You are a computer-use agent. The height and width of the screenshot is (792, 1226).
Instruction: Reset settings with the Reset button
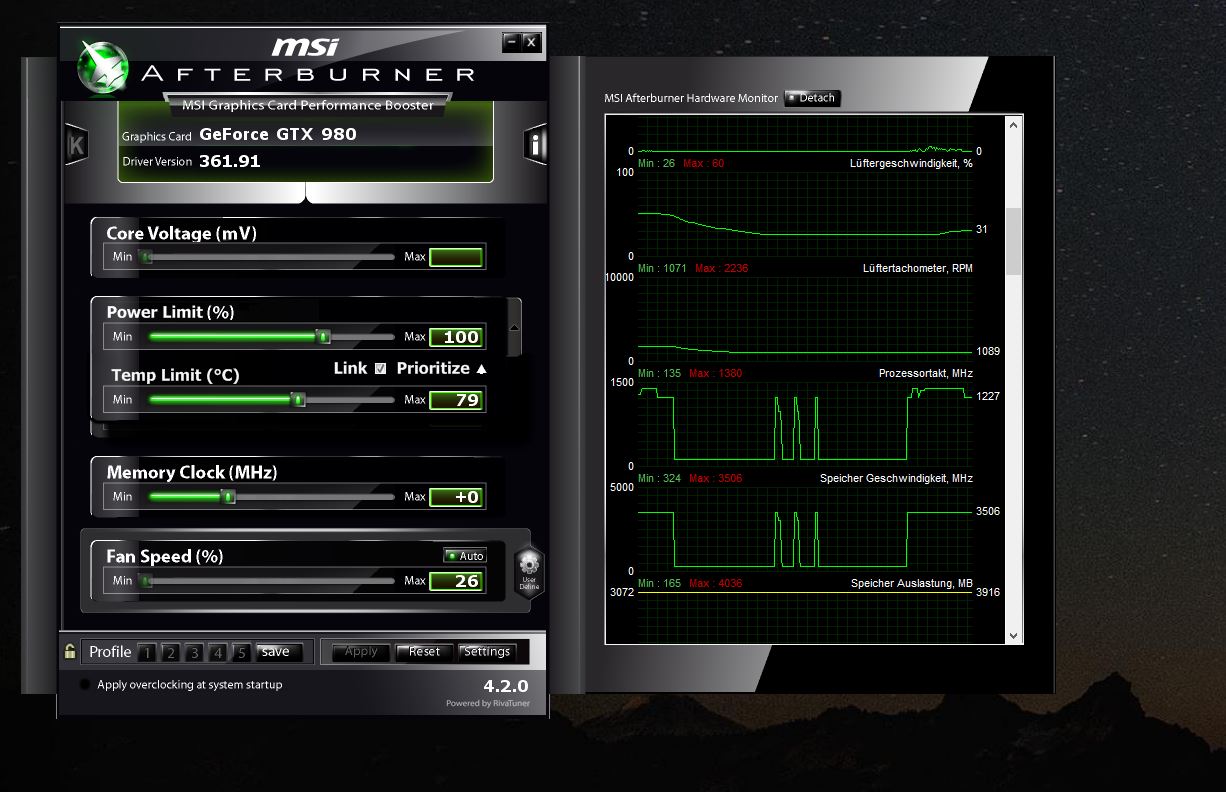[x=424, y=652]
